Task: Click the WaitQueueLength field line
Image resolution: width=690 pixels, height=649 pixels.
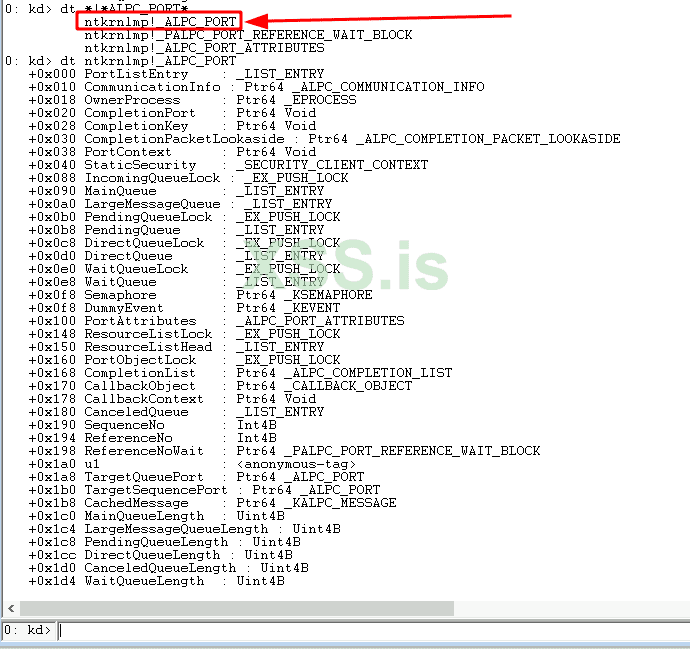Action: (x=156, y=581)
